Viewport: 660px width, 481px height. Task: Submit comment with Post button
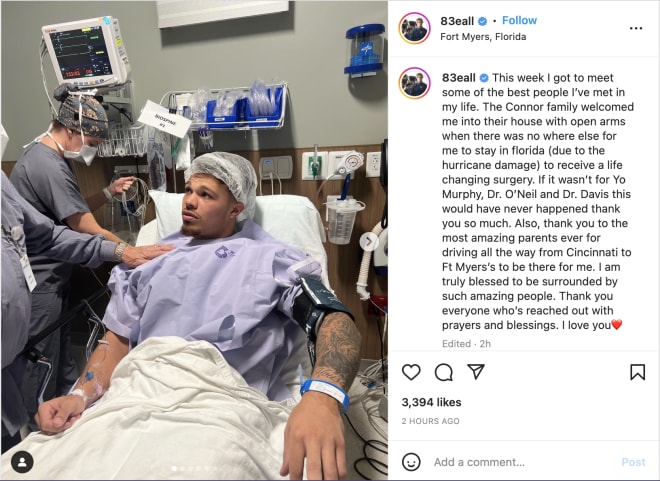point(633,462)
